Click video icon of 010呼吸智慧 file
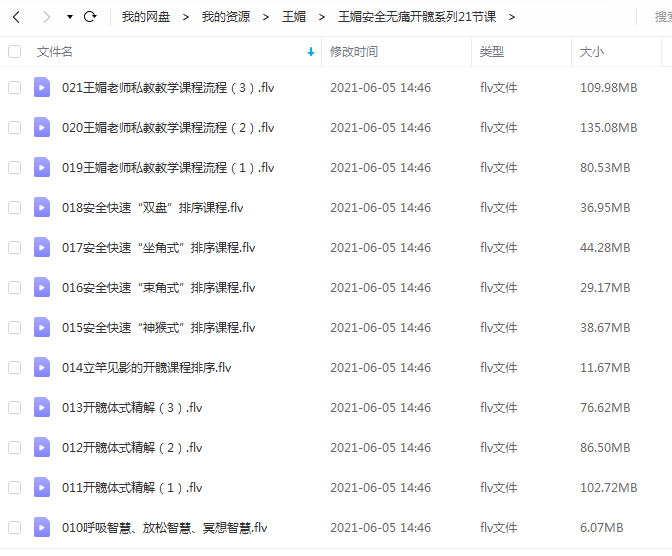 (x=42, y=527)
